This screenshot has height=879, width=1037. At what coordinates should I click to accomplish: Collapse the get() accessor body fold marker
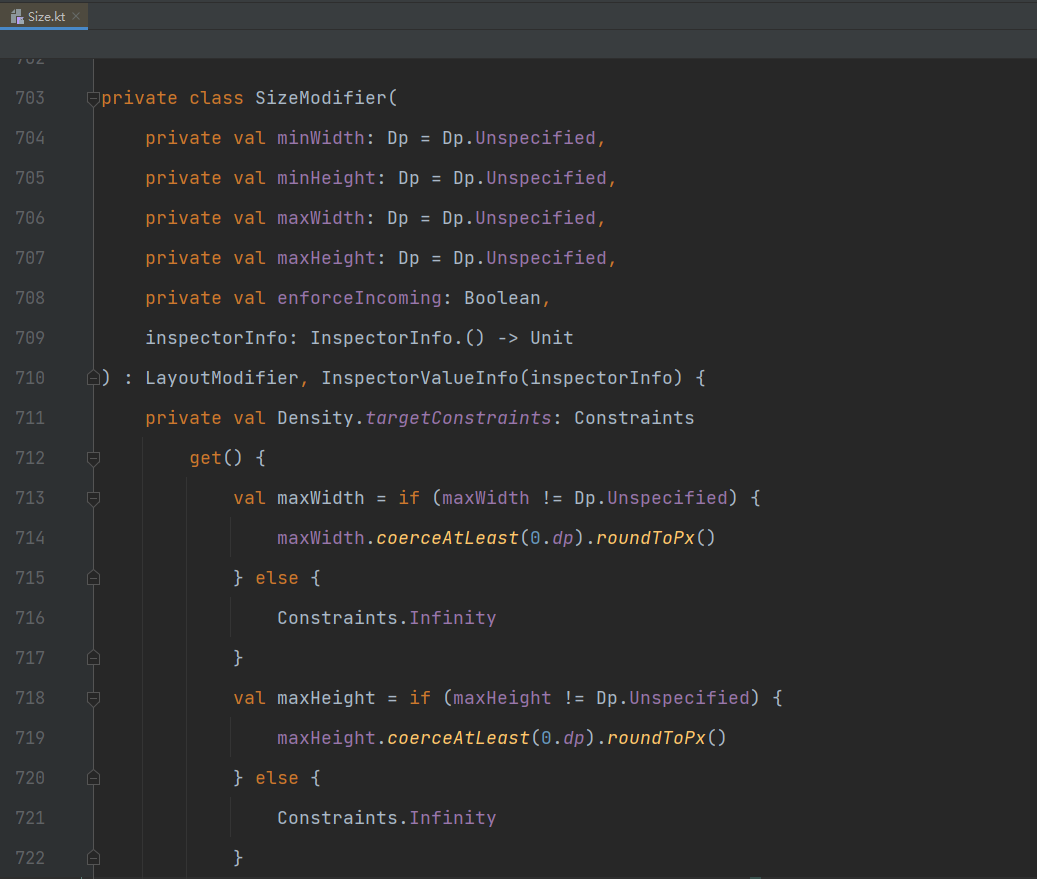tap(93, 458)
